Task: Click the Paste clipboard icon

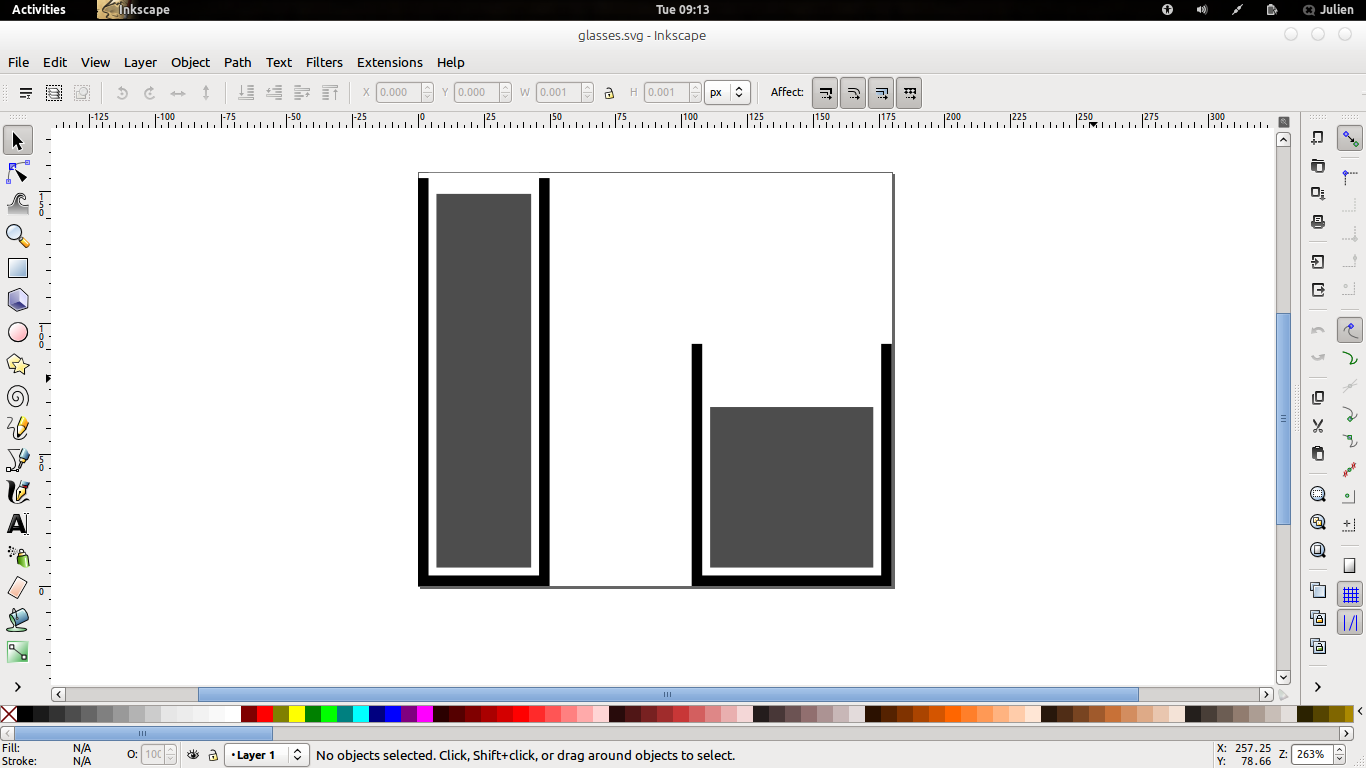Action: click(1318, 454)
